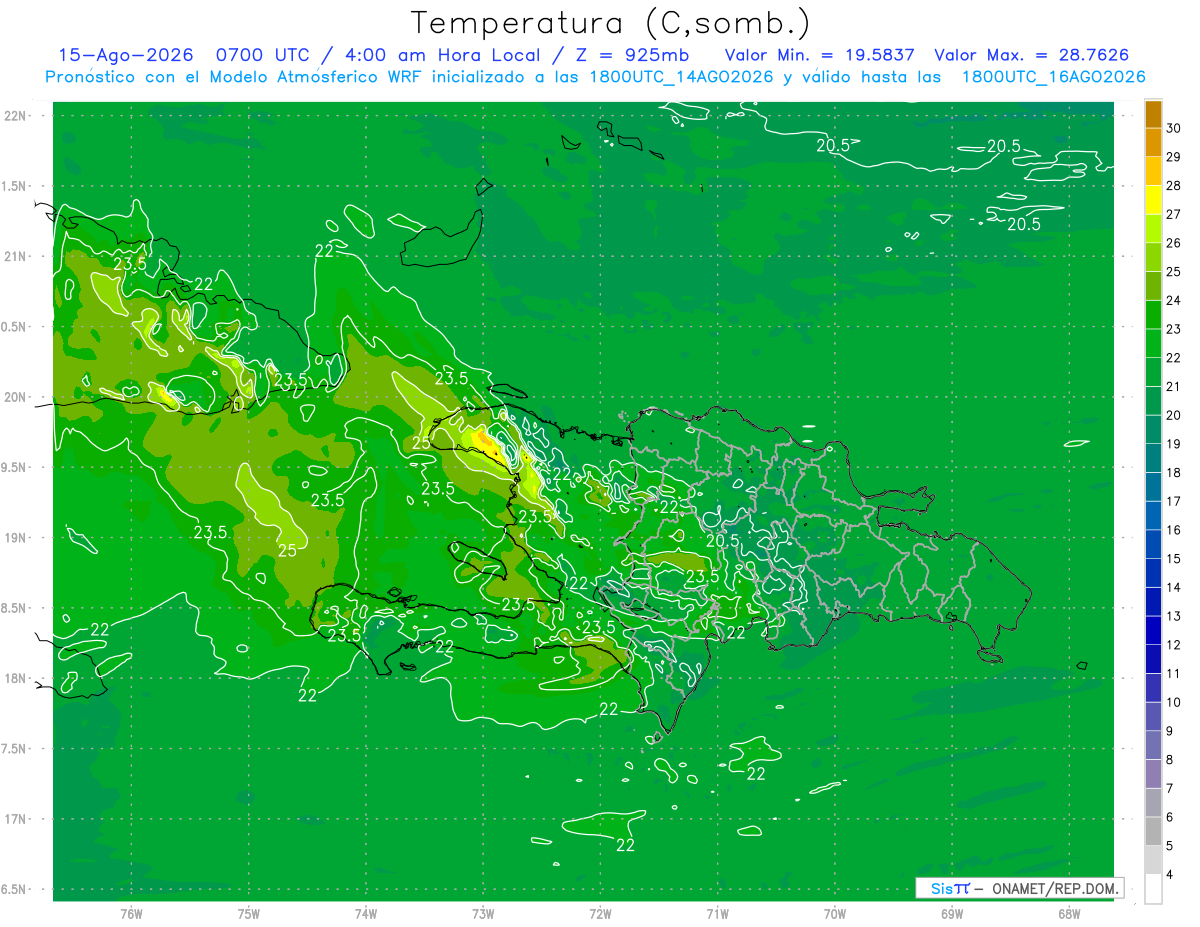The height and width of the screenshot is (927, 1200).
Task: Click the '19N' latitude axis label
Action: point(17,537)
